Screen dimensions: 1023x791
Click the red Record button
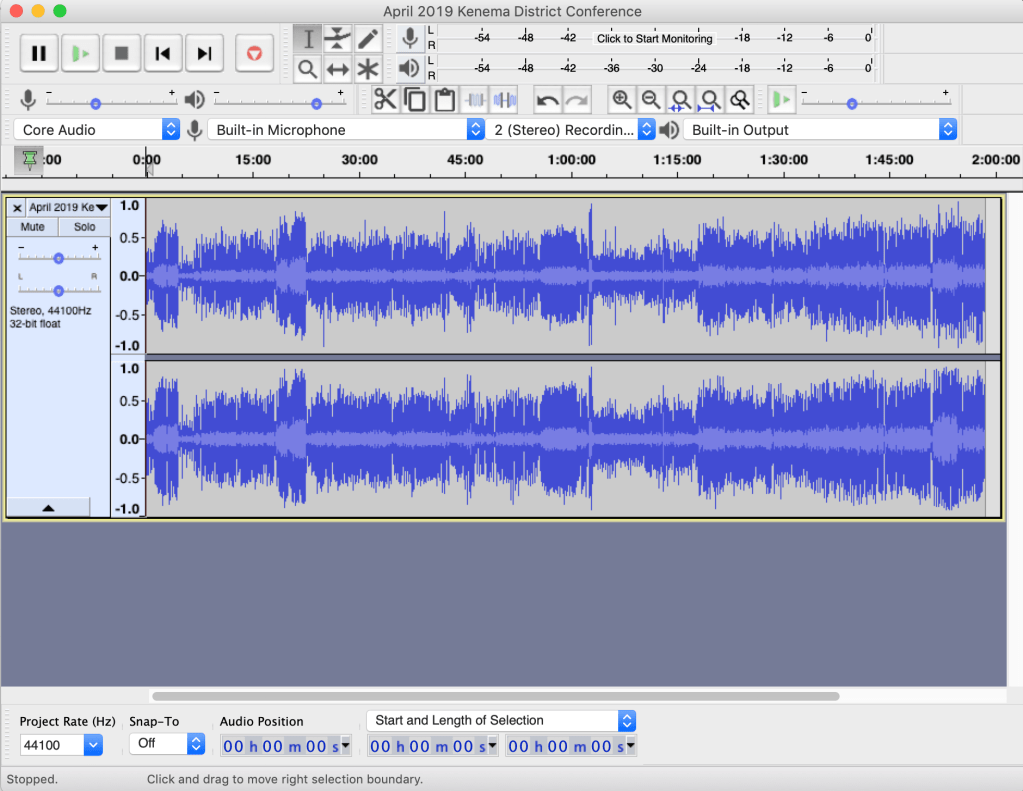pyautogui.click(x=254, y=53)
